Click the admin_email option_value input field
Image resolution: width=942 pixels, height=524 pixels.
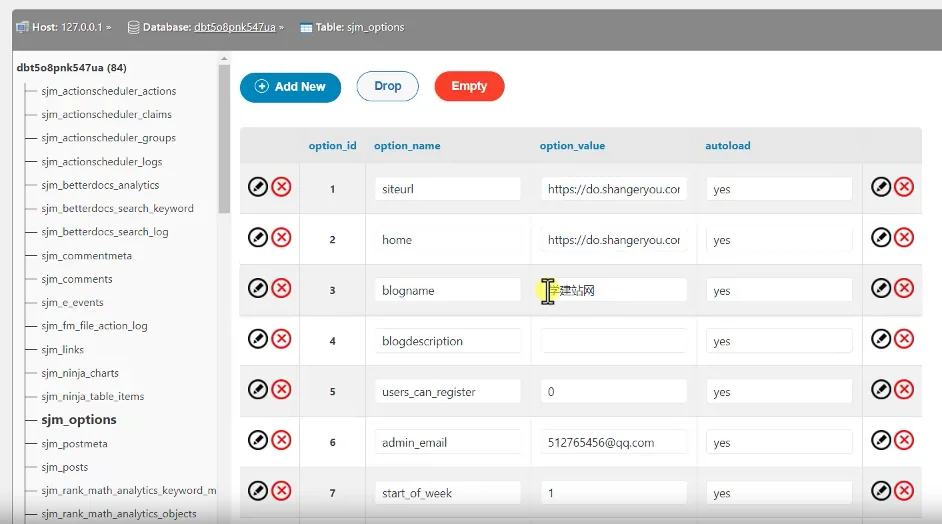tap(613, 442)
